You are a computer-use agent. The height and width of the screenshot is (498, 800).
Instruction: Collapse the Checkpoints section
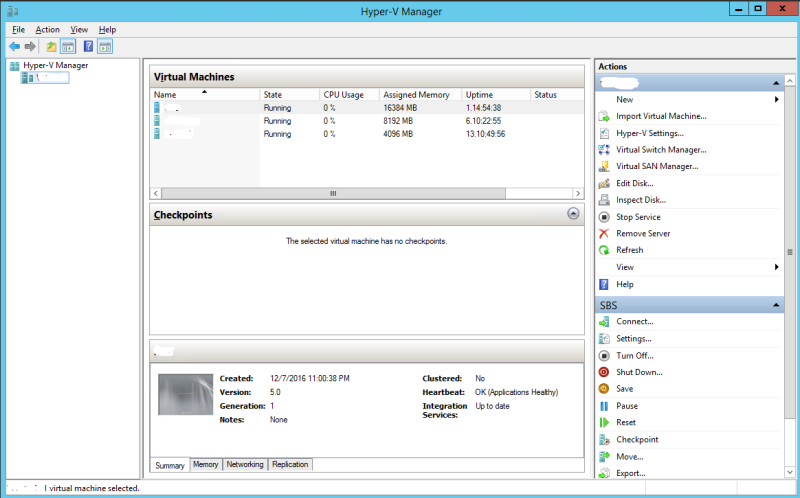click(x=573, y=213)
